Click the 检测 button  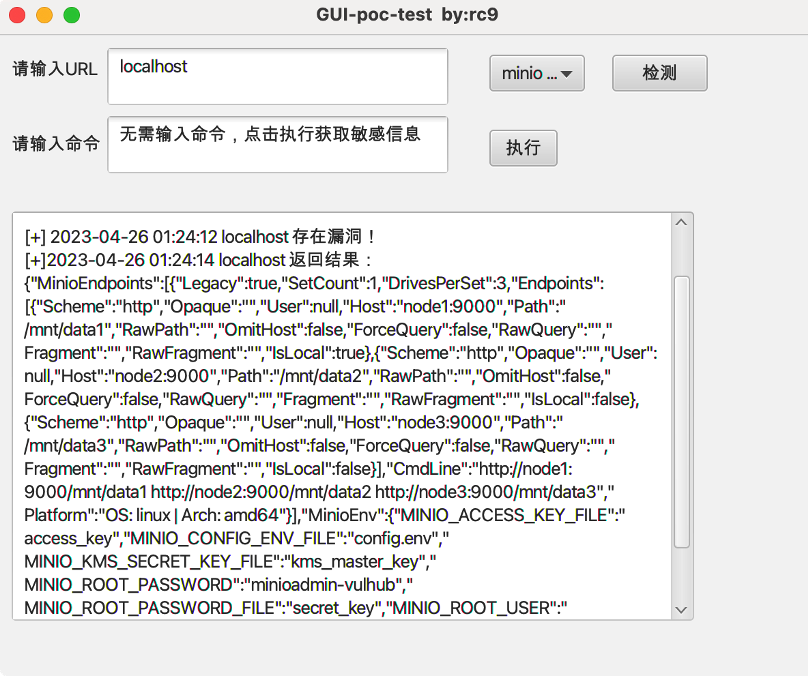click(660, 73)
